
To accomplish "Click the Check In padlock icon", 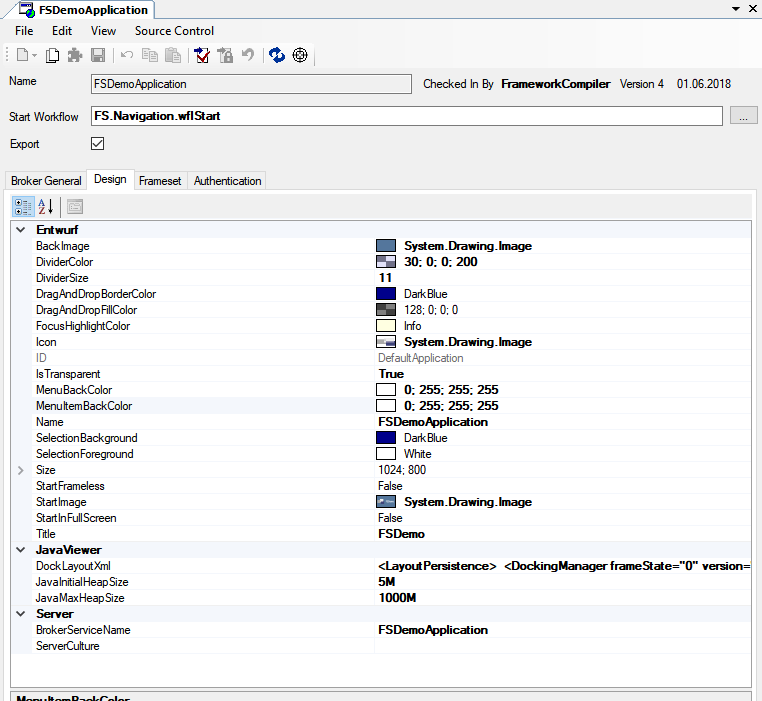I will (225, 55).
